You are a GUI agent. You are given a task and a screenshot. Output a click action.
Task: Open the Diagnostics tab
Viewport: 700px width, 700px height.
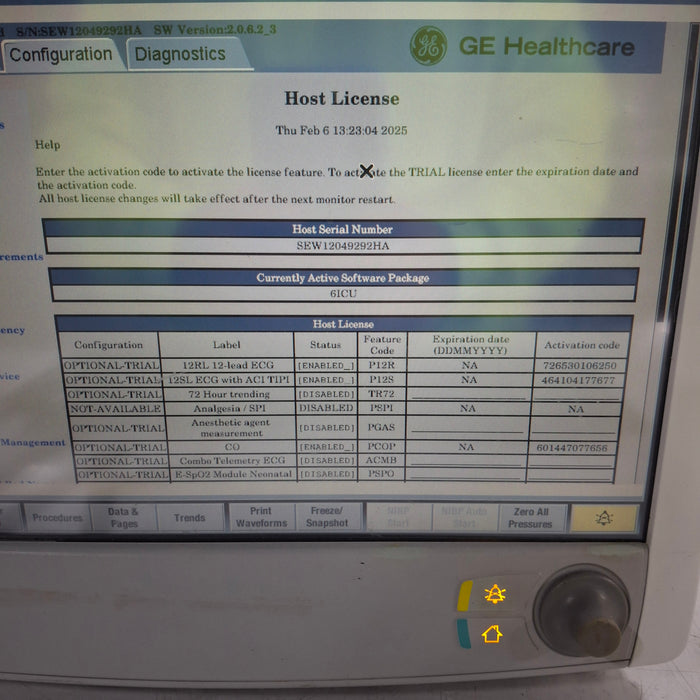coord(180,54)
